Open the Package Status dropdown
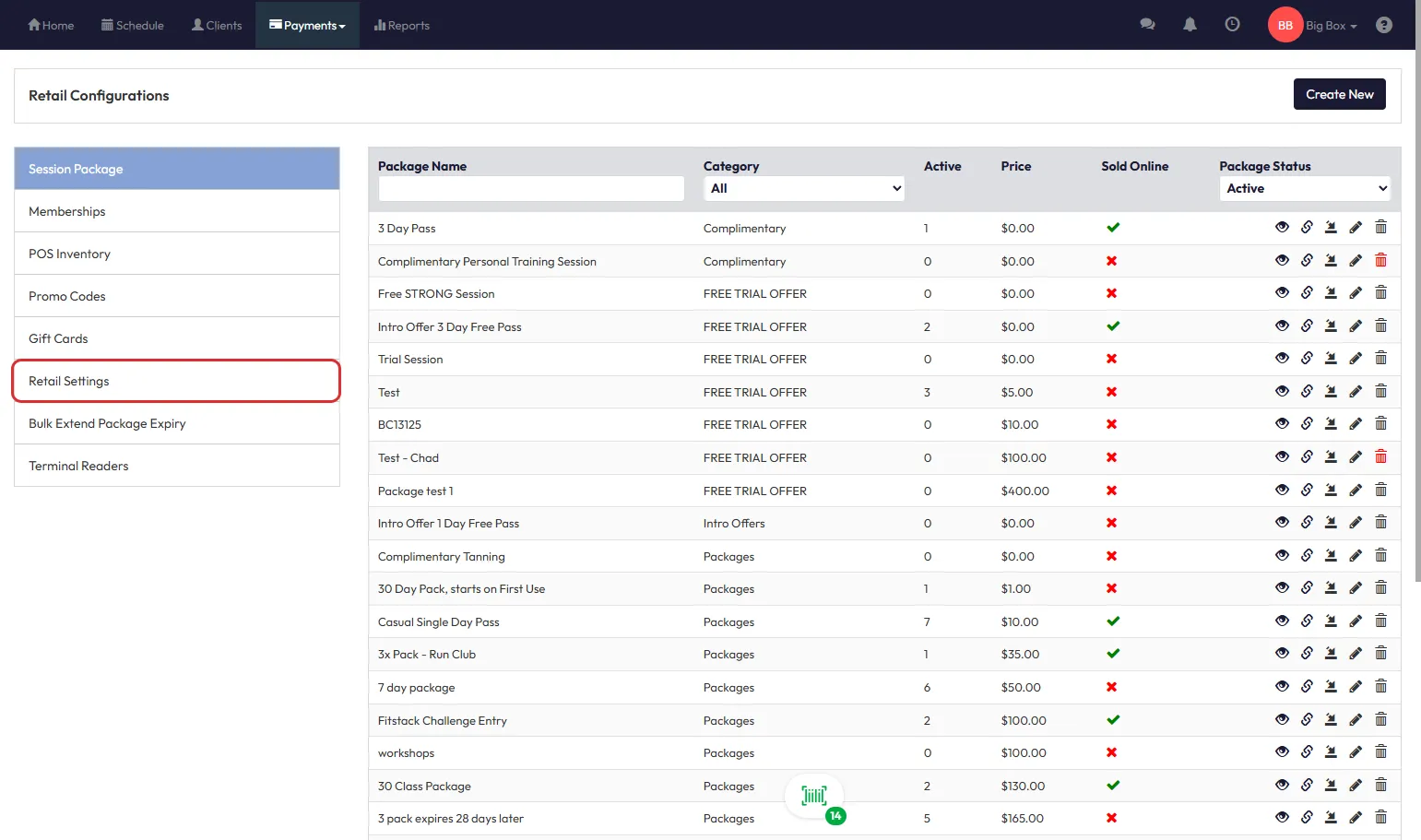This screenshot has width=1421, height=840. 1305,188
